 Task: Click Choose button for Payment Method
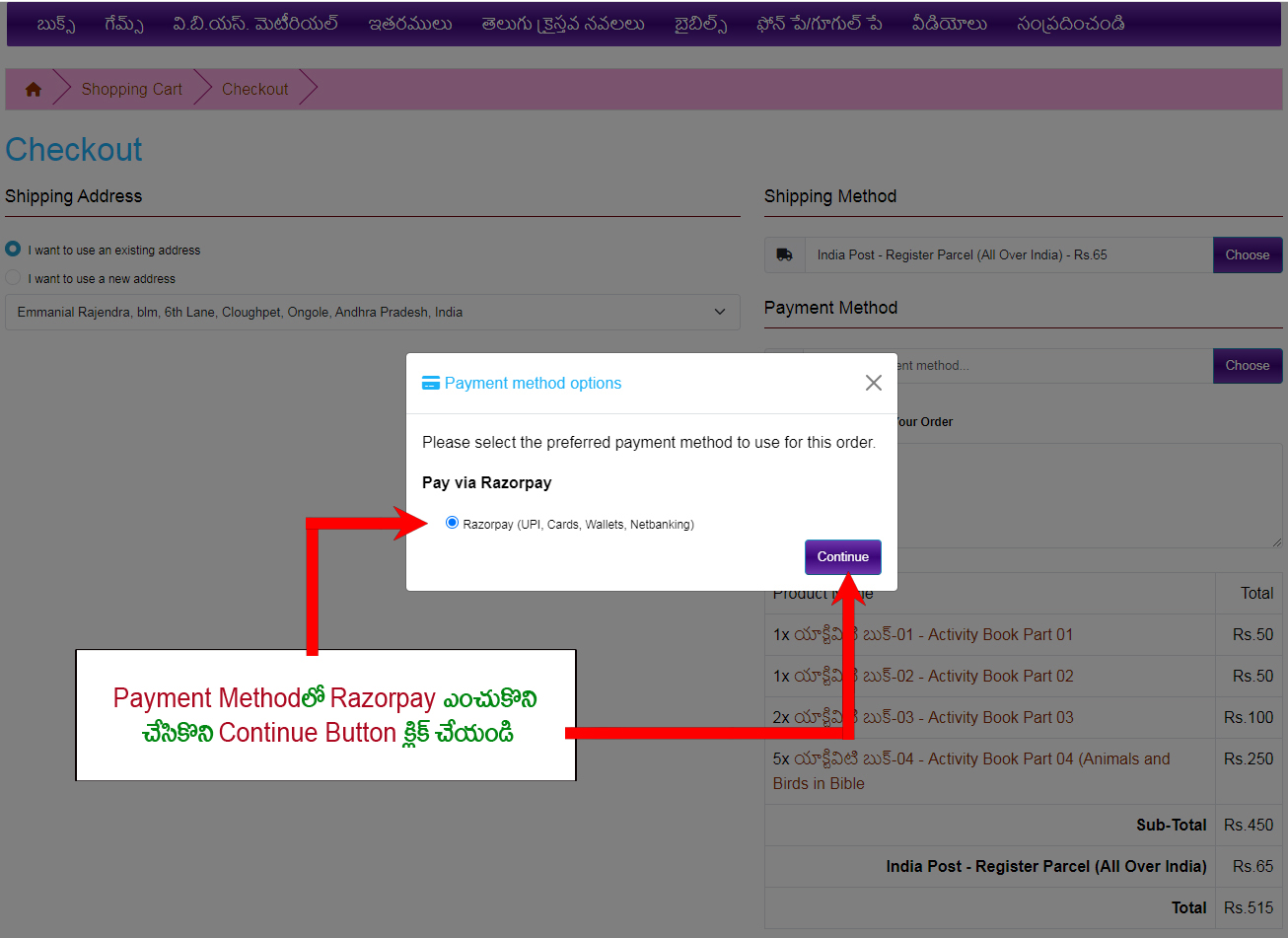tap(1248, 365)
